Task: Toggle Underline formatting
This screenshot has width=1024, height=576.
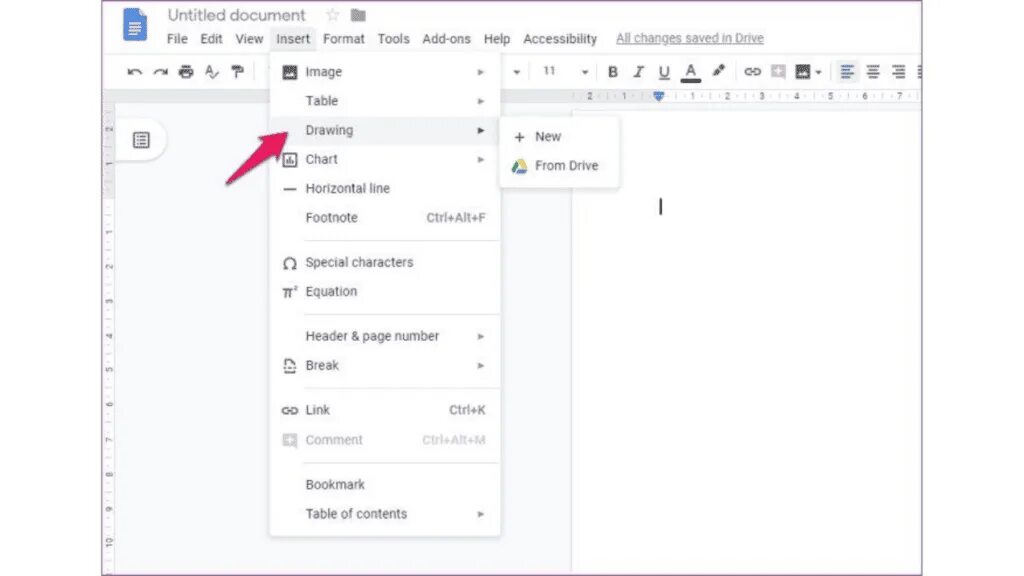Action: 664,72
